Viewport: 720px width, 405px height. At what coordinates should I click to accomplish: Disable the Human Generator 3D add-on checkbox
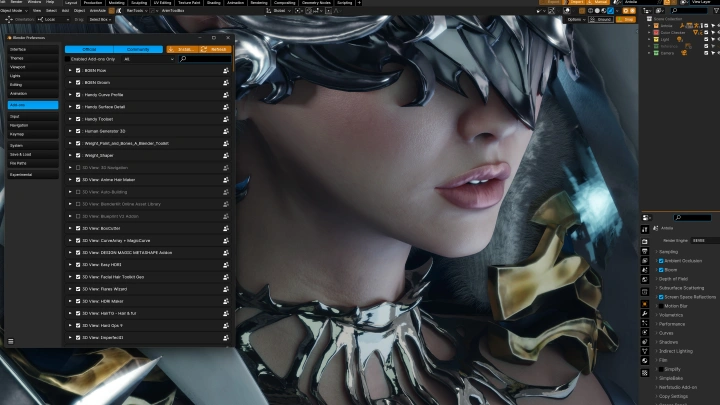tap(78, 131)
